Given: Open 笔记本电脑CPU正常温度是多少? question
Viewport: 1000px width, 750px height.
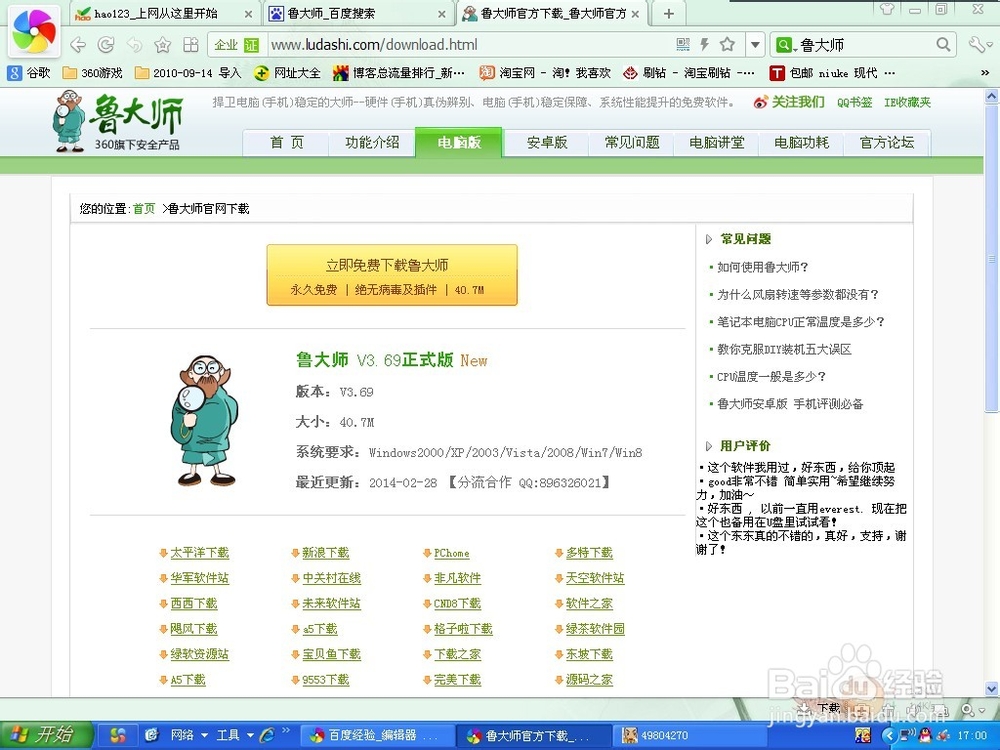Looking at the screenshot, I should coord(800,322).
